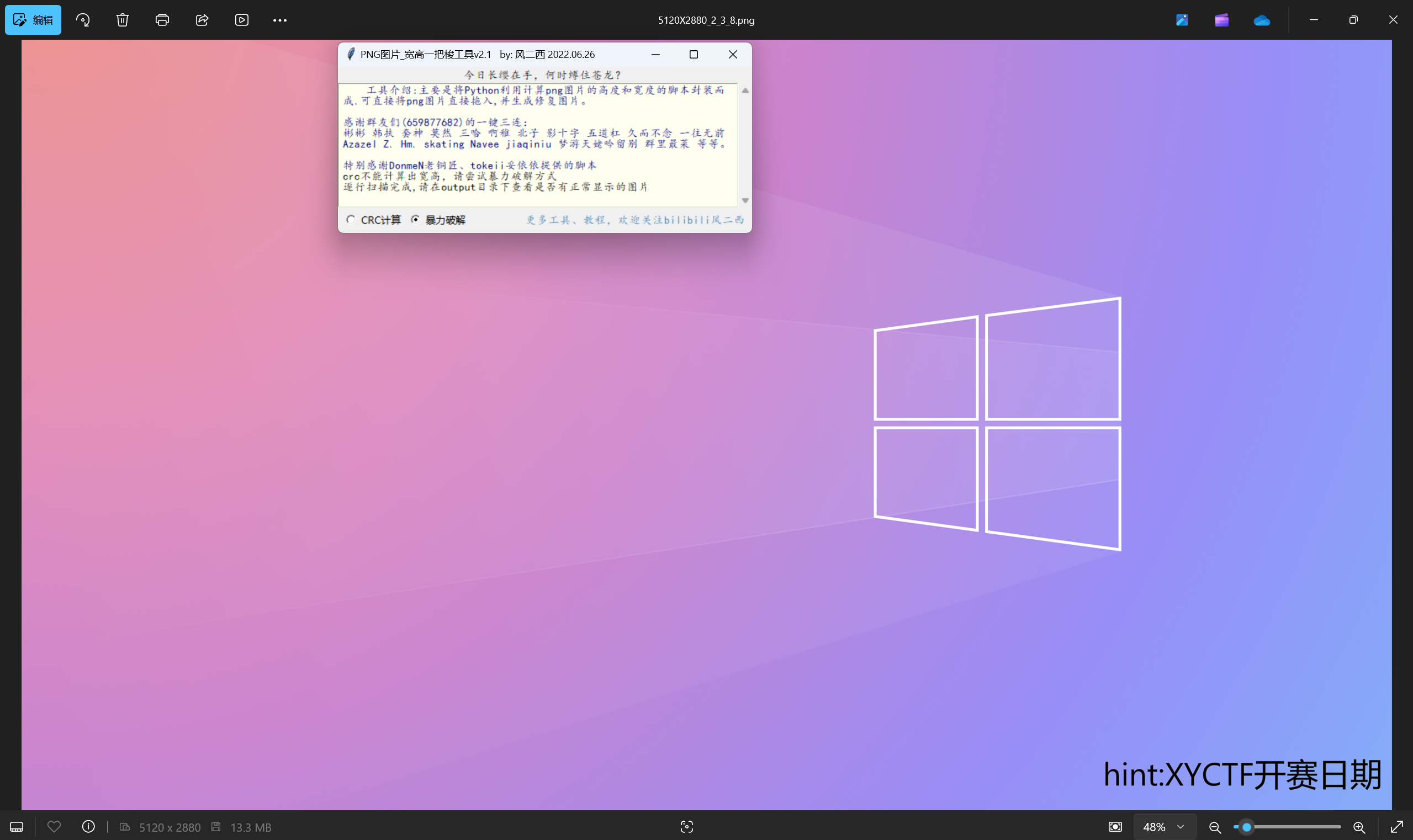The width and height of the screenshot is (1413, 840).
Task: Click the line starting with Azazel Z.
Action: tap(534, 144)
